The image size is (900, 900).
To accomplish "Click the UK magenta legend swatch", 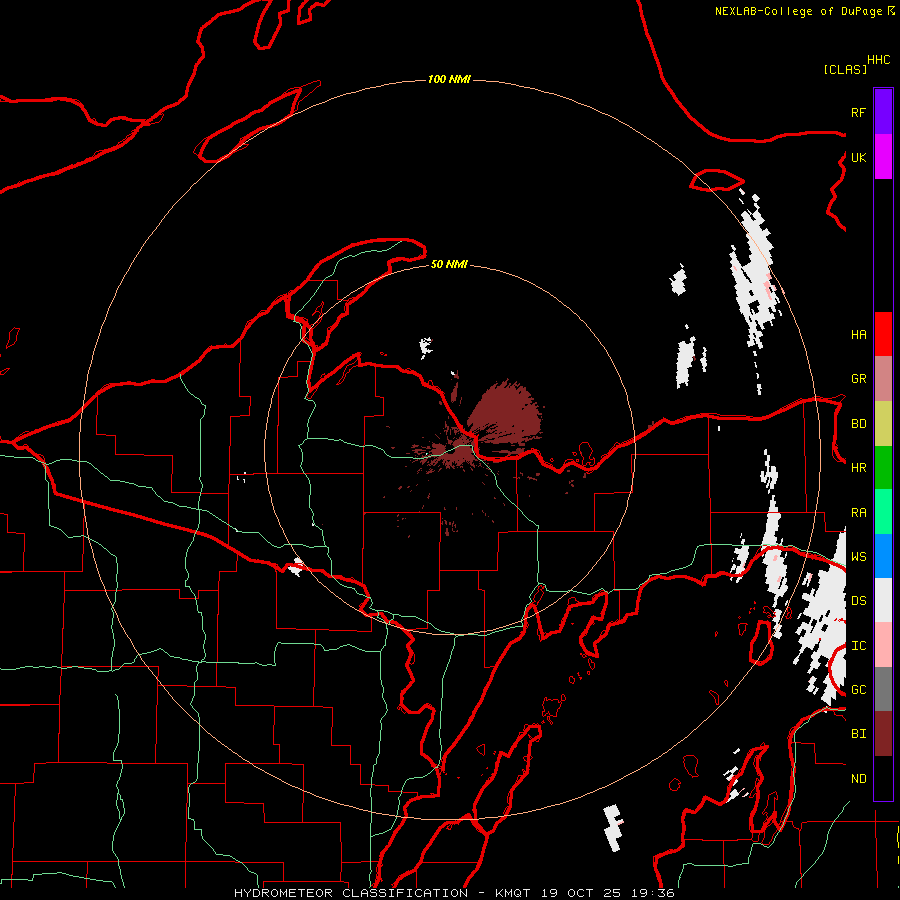I will tap(883, 157).
